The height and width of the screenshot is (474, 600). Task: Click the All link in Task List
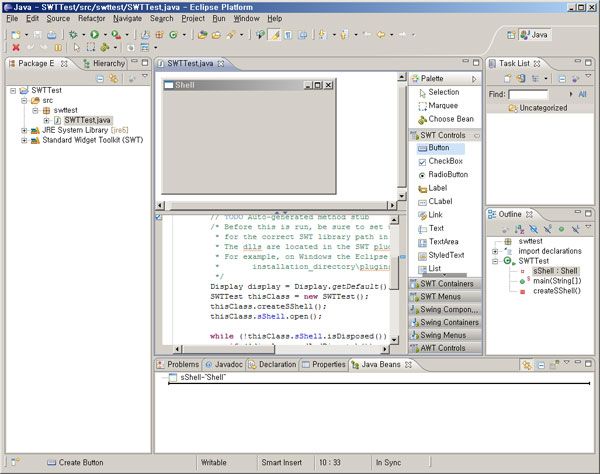pos(582,94)
